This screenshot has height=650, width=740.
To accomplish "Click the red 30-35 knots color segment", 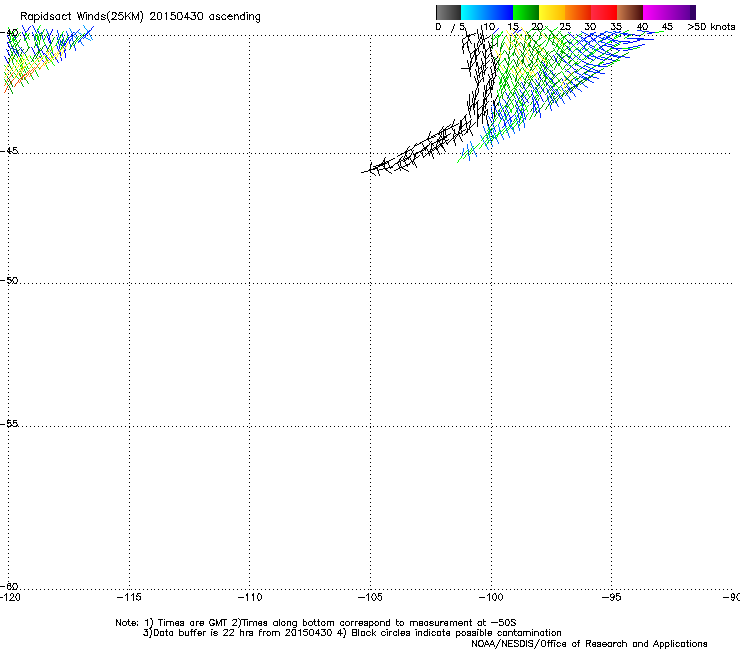I will (x=604, y=12).
